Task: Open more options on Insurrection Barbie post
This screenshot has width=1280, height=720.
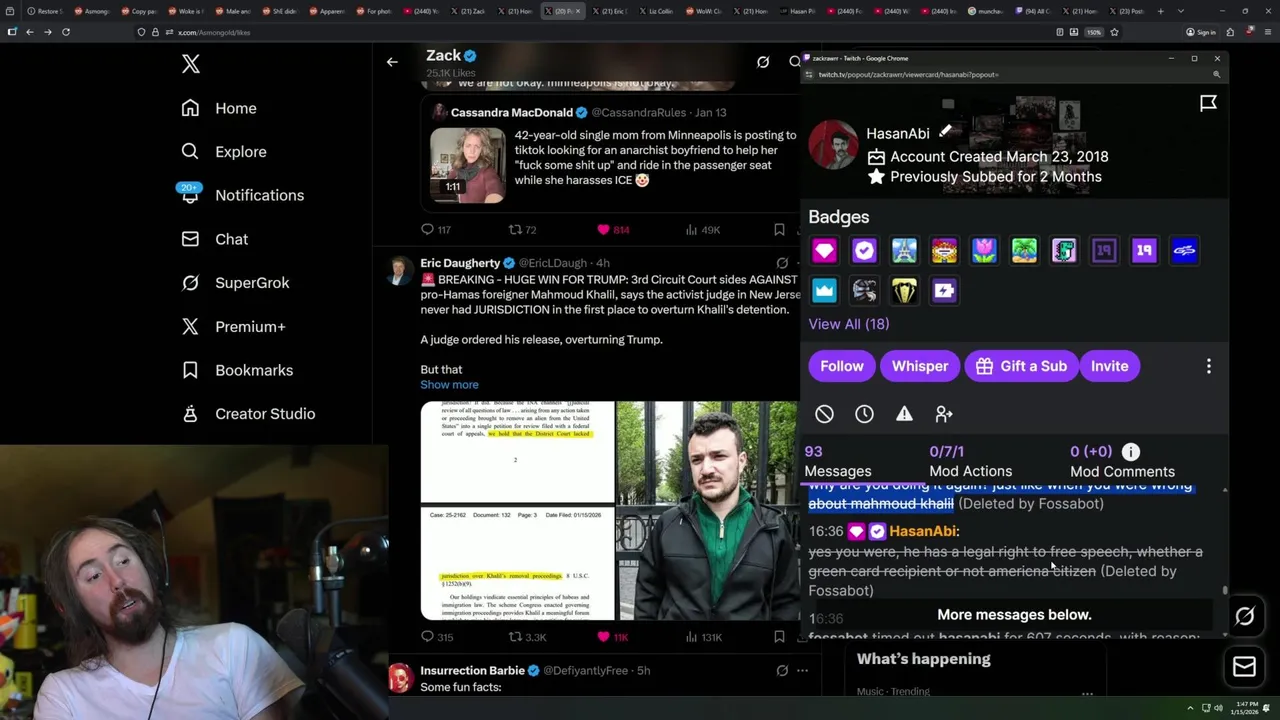Action: tap(802, 671)
